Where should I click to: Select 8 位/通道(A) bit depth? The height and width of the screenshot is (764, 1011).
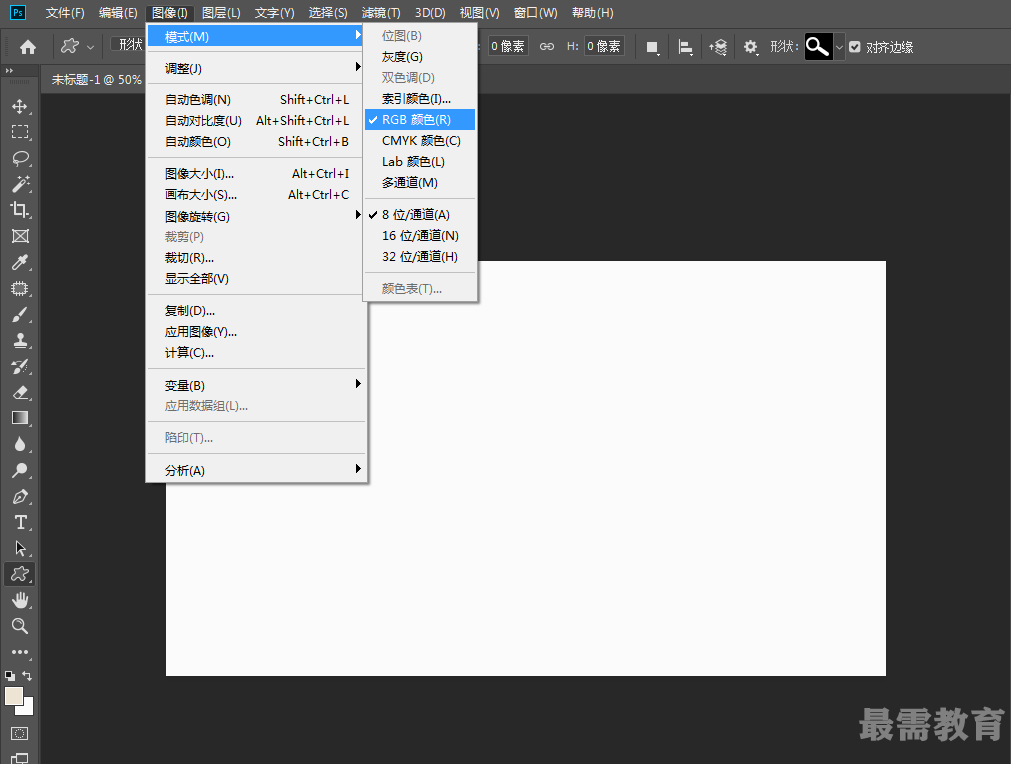pyautogui.click(x=420, y=215)
